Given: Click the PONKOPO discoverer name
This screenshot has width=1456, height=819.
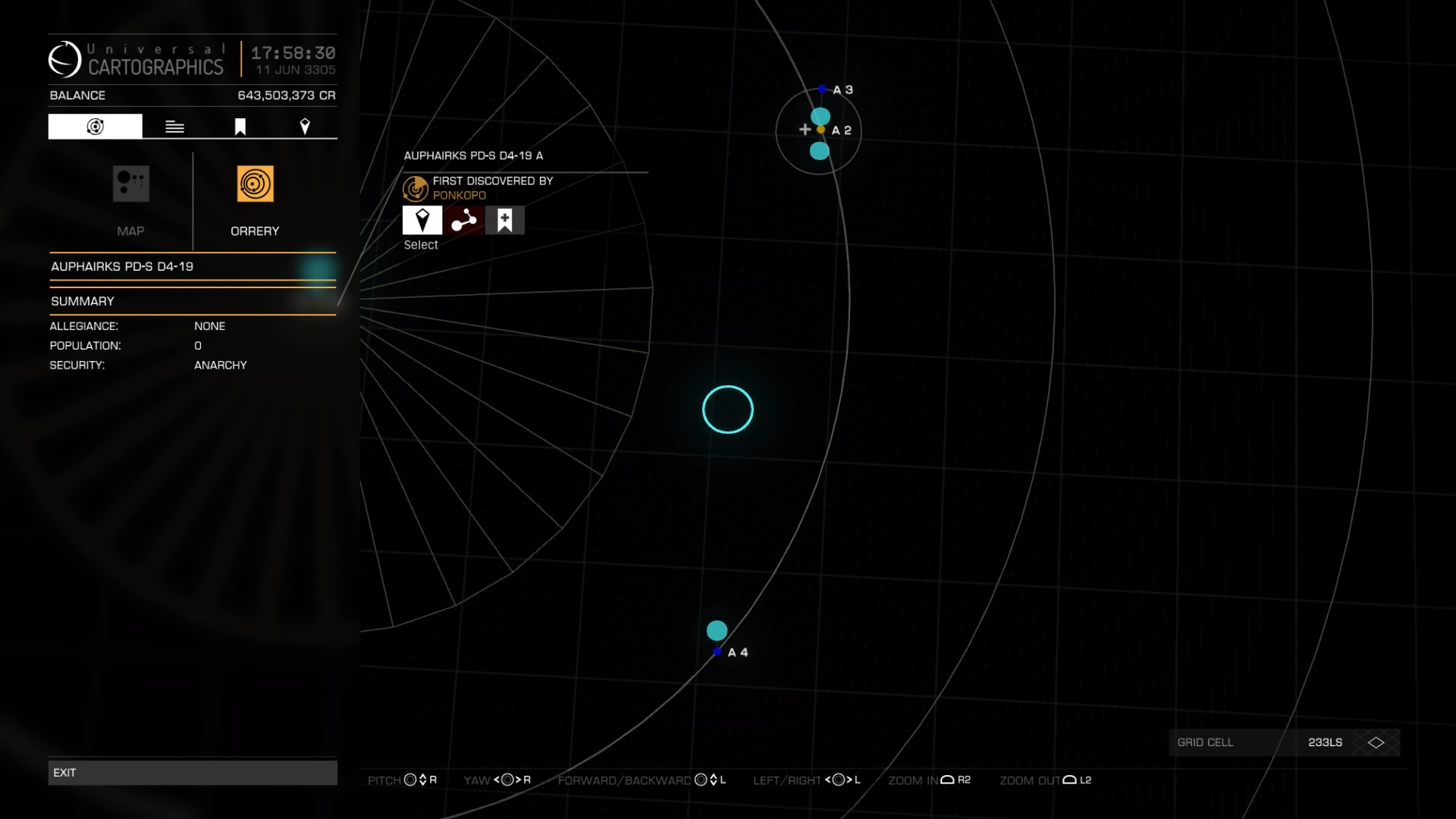Looking at the screenshot, I should tap(460, 195).
